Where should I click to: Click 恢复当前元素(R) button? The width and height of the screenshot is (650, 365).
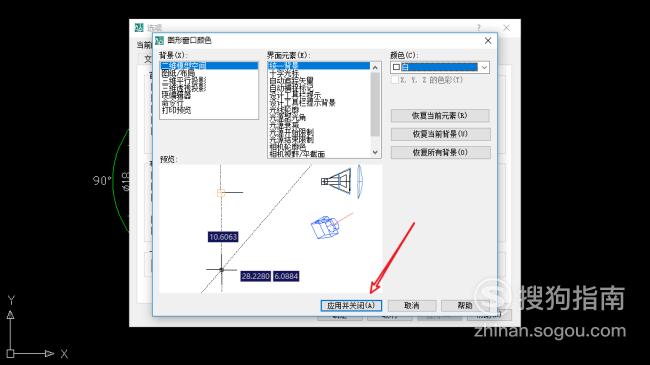440,116
